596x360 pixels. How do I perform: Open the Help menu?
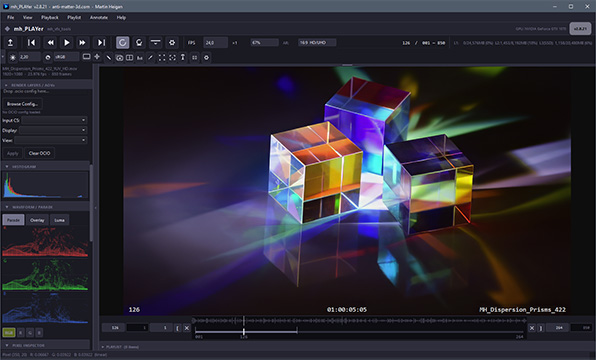(x=121, y=17)
